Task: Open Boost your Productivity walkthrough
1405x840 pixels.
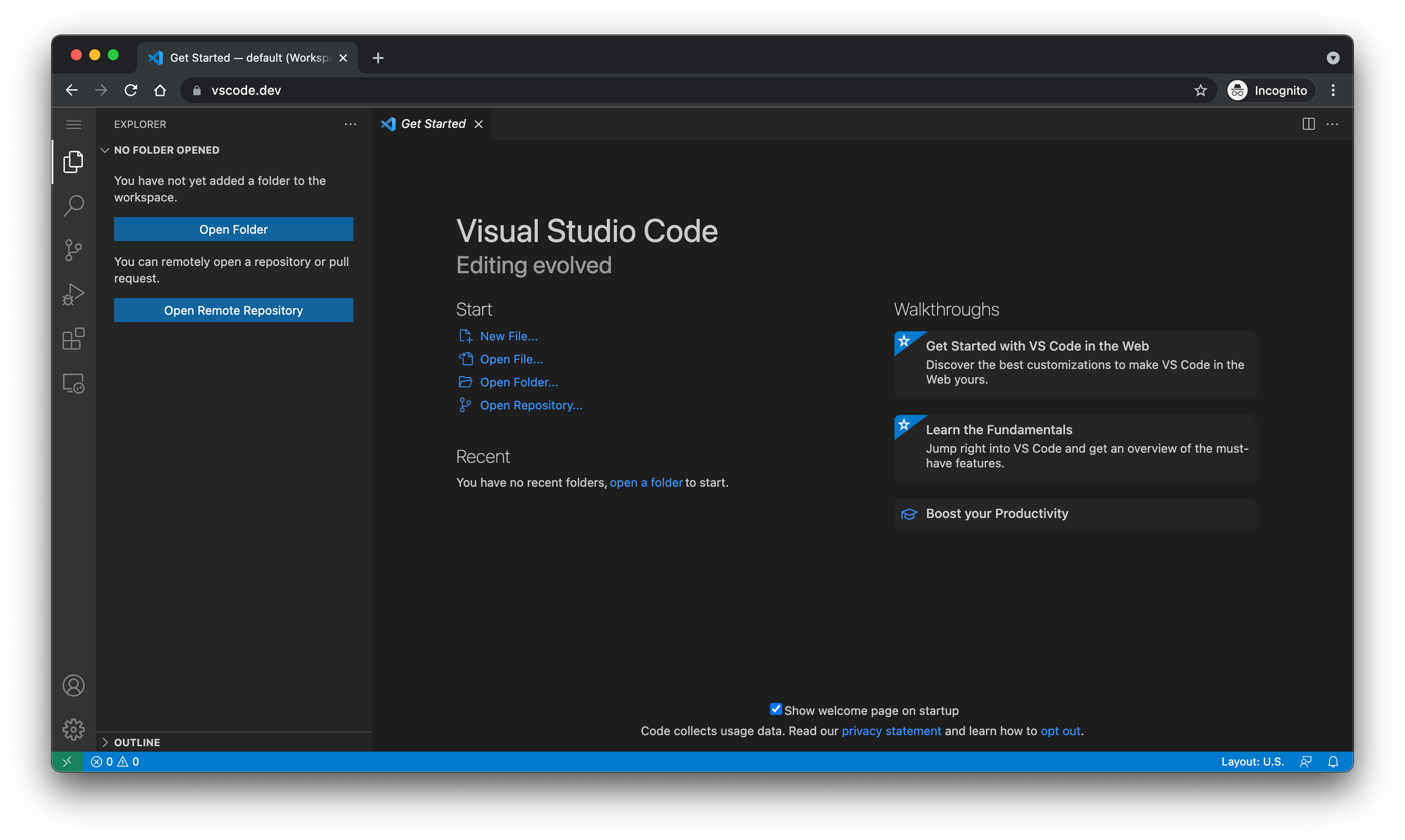Action: tap(996, 513)
